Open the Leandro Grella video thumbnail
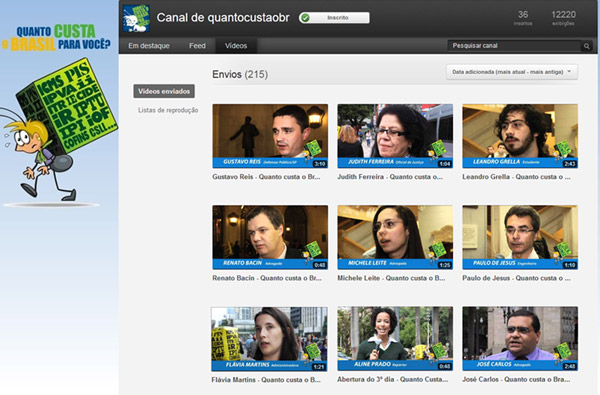This screenshot has width=600, height=395. point(520,136)
